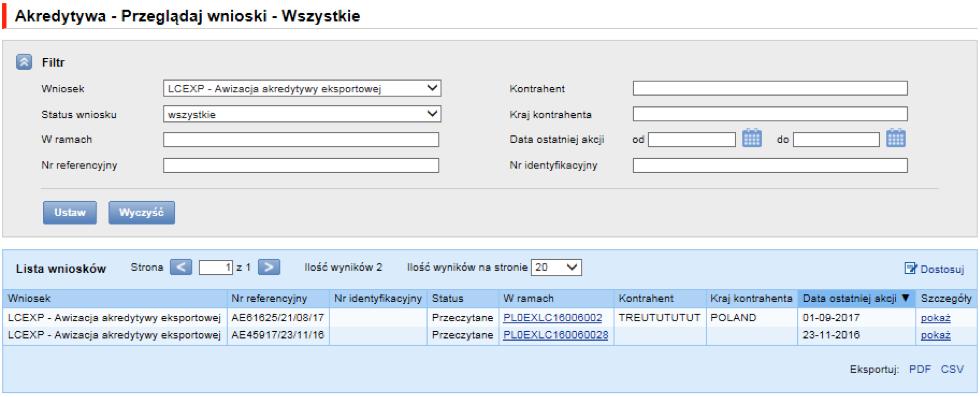The height and width of the screenshot is (397, 980).
Task: Focus the Nr identyfikacyjny input field
Action: click(x=770, y=165)
